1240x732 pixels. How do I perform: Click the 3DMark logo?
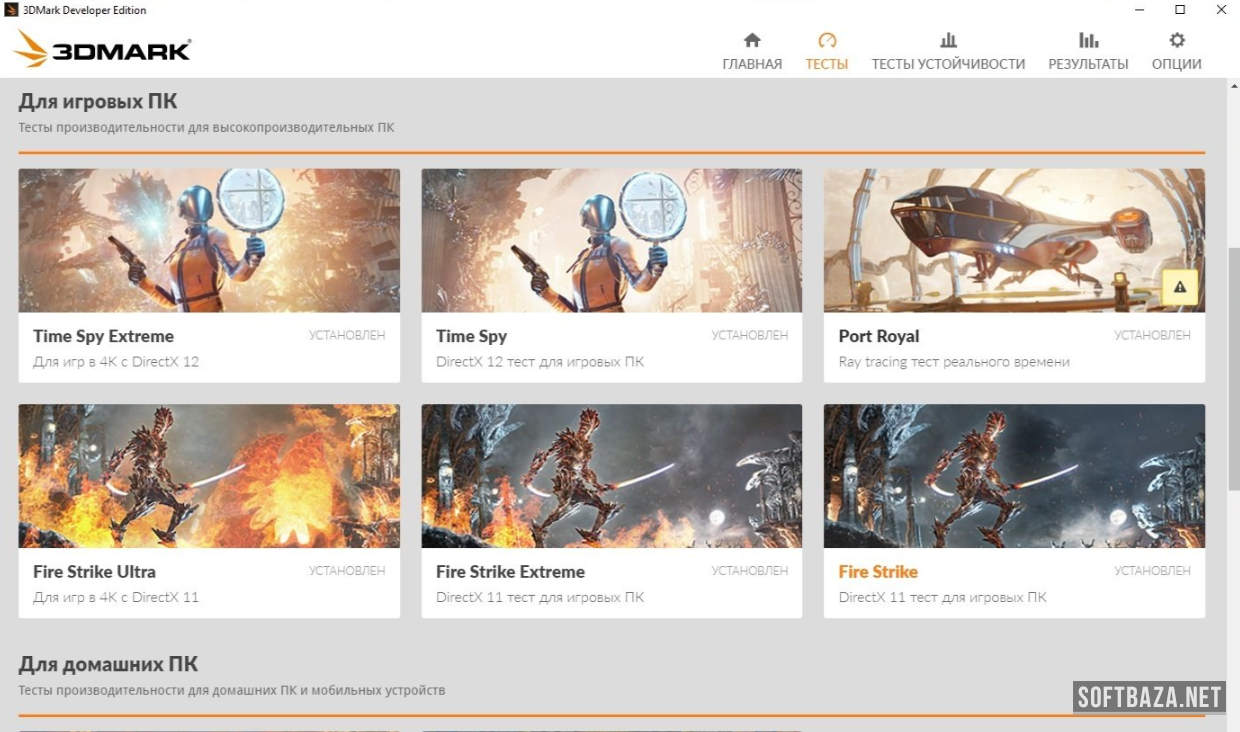(103, 49)
